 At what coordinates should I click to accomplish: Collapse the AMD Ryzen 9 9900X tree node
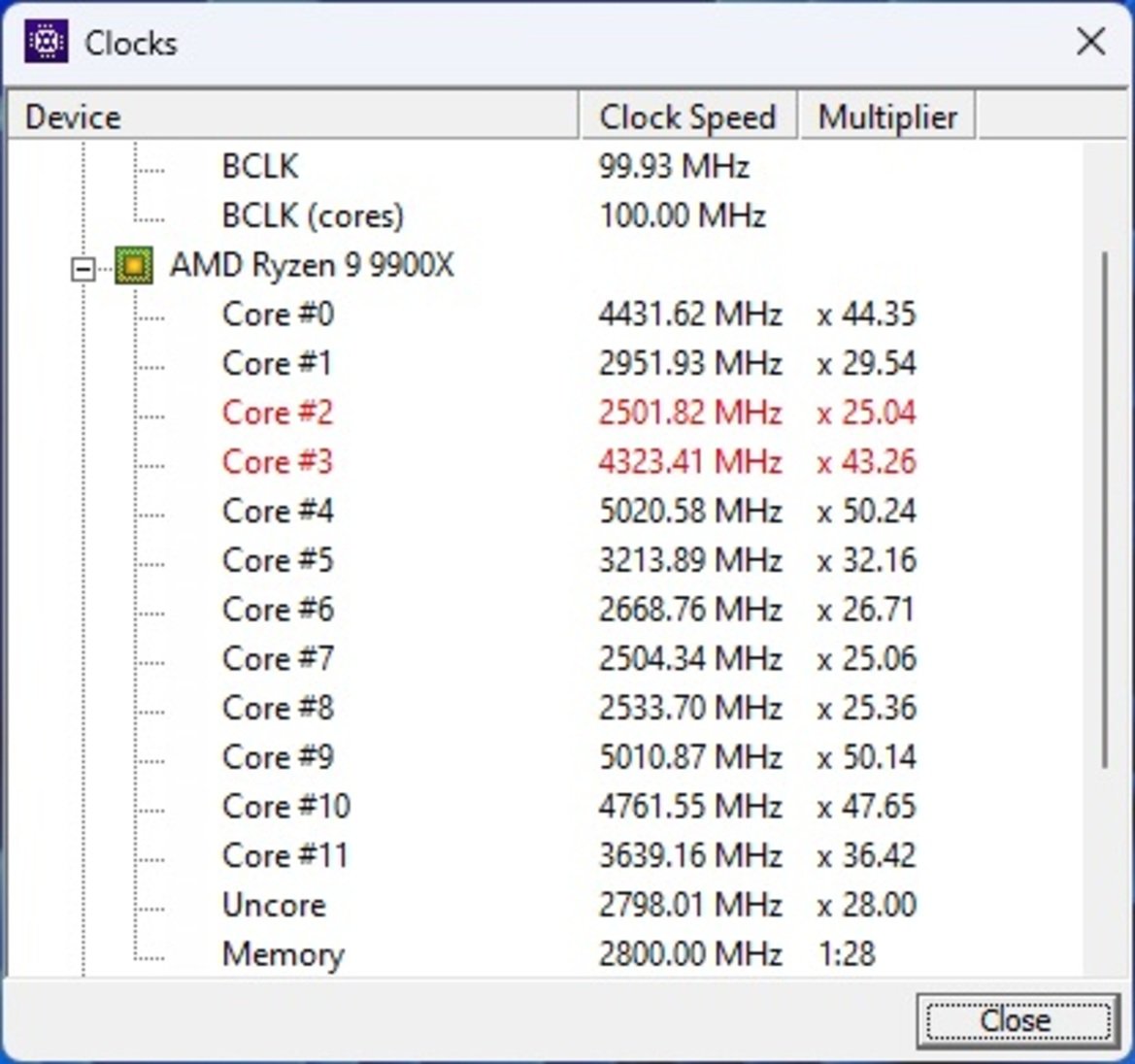(83, 269)
